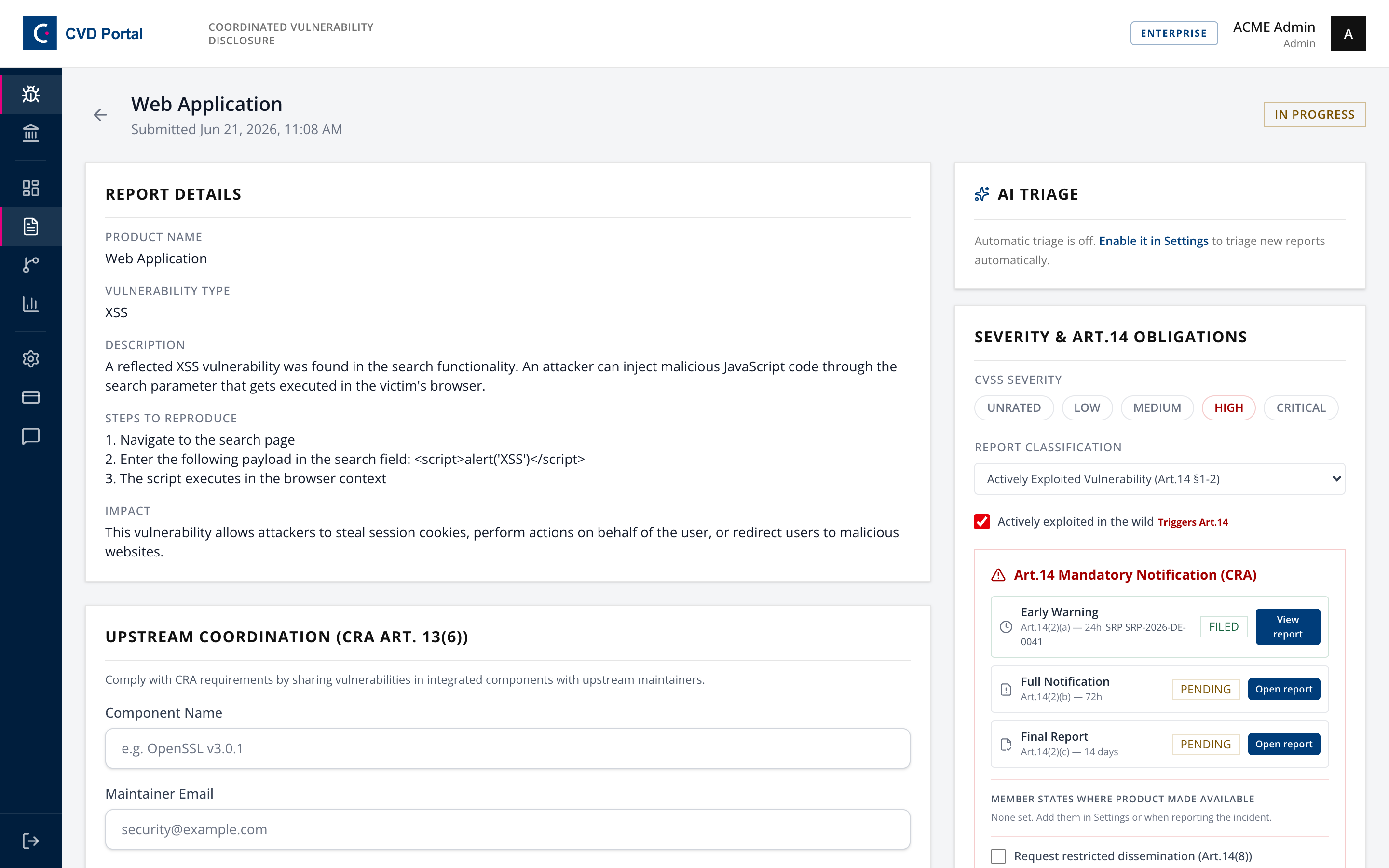Screen dimensions: 1389x868
Task: Click the Web Application page heading
Action: [206, 104]
